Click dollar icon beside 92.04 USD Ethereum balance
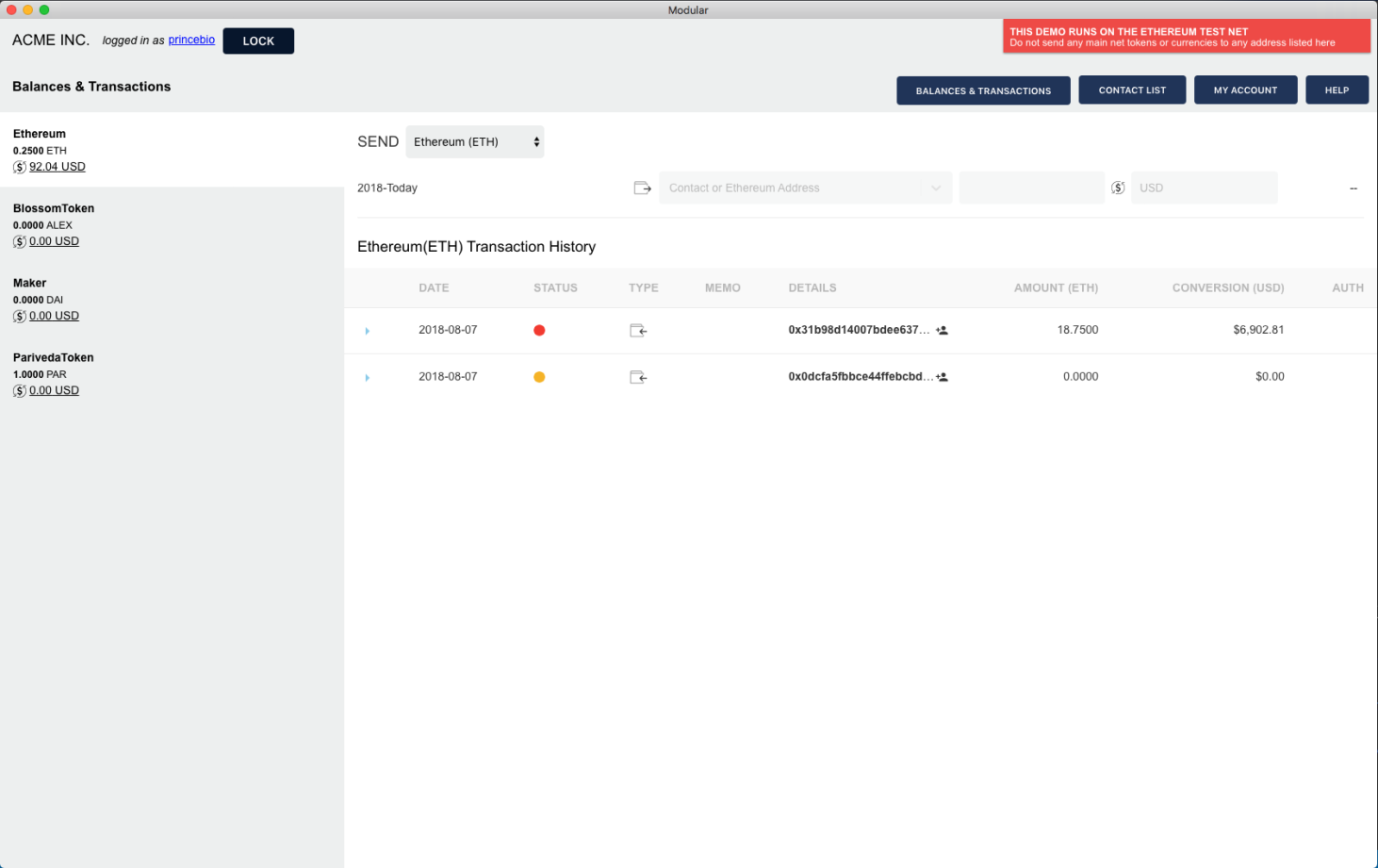The width and height of the screenshot is (1378, 868). click(x=20, y=167)
